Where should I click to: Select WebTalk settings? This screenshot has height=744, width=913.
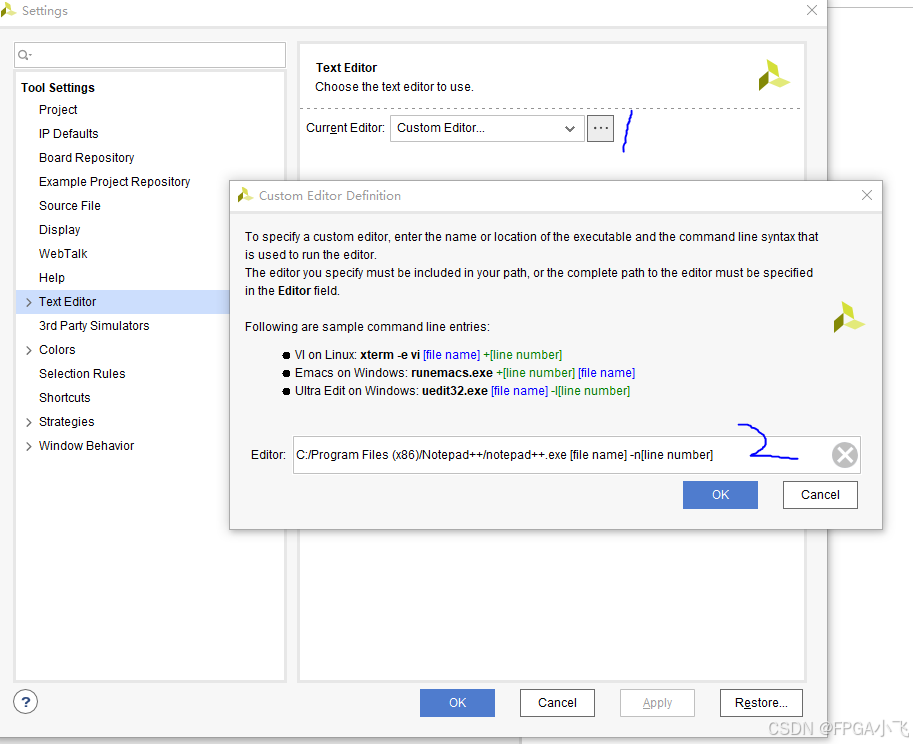(63, 254)
